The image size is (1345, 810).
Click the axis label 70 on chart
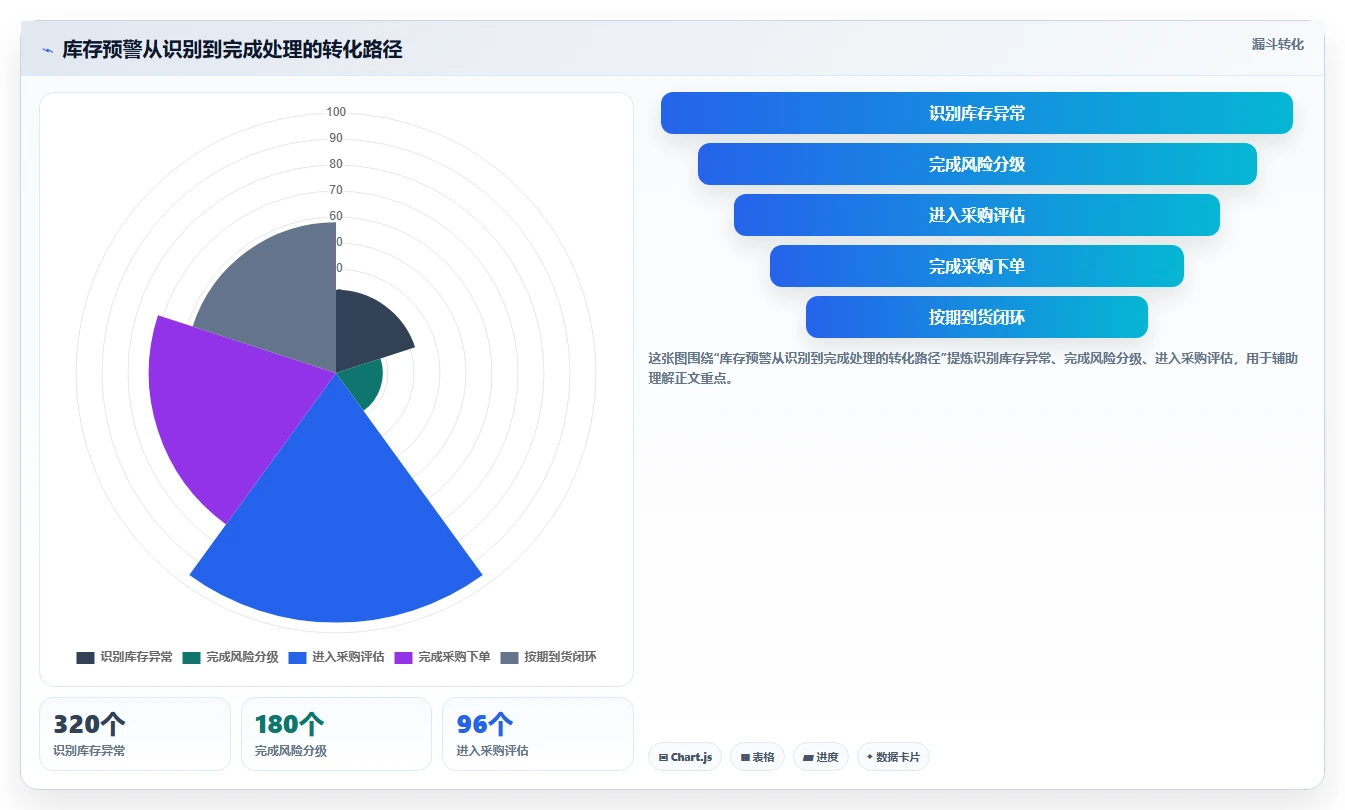point(336,190)
